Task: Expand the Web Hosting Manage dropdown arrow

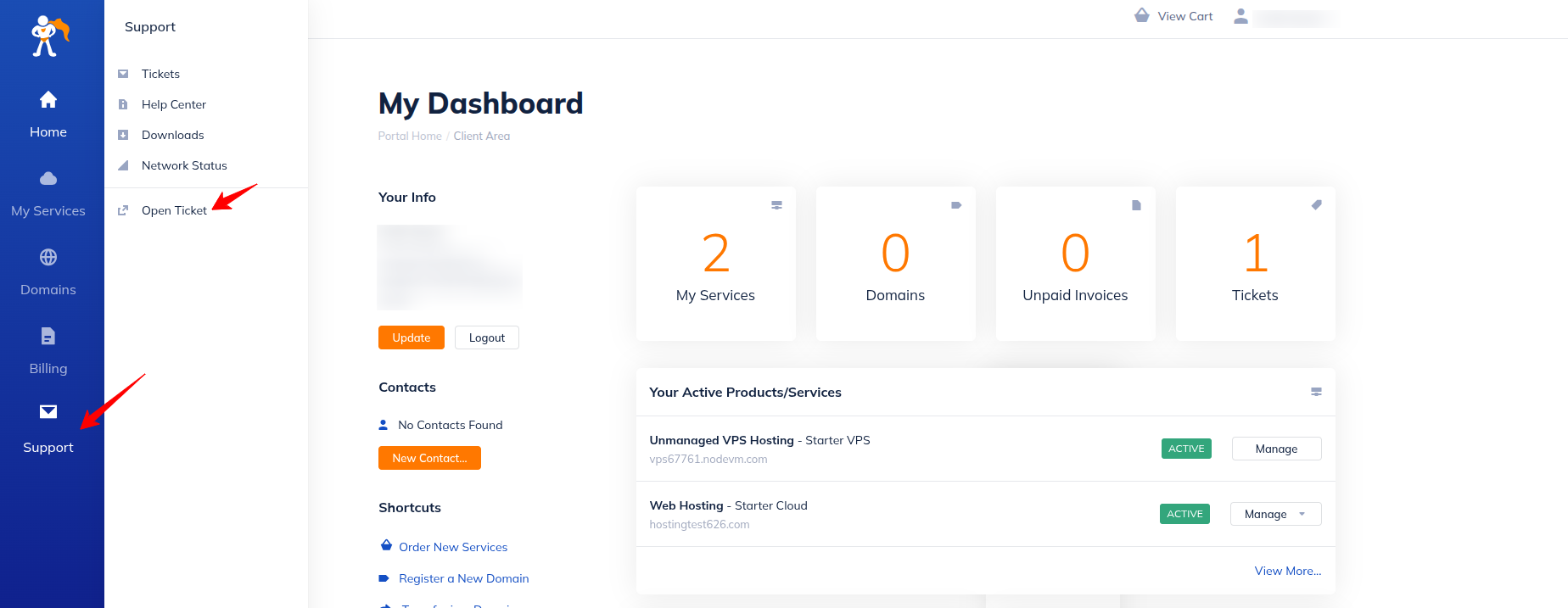Action: click(1302, 514)
